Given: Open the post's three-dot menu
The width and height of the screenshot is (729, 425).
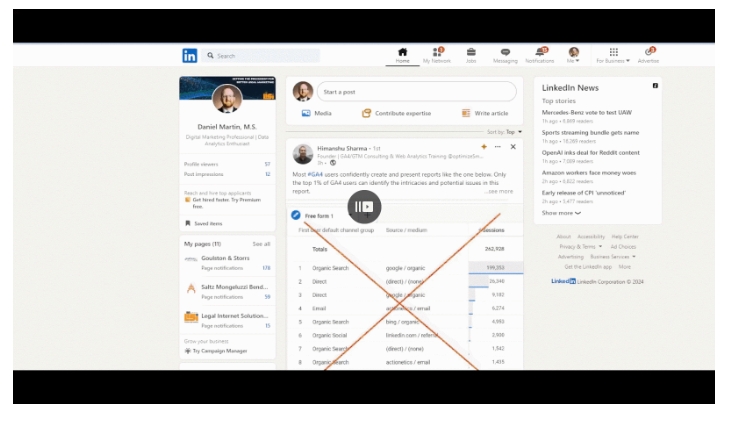Looking at the screenshot, I should pos(497,146).
